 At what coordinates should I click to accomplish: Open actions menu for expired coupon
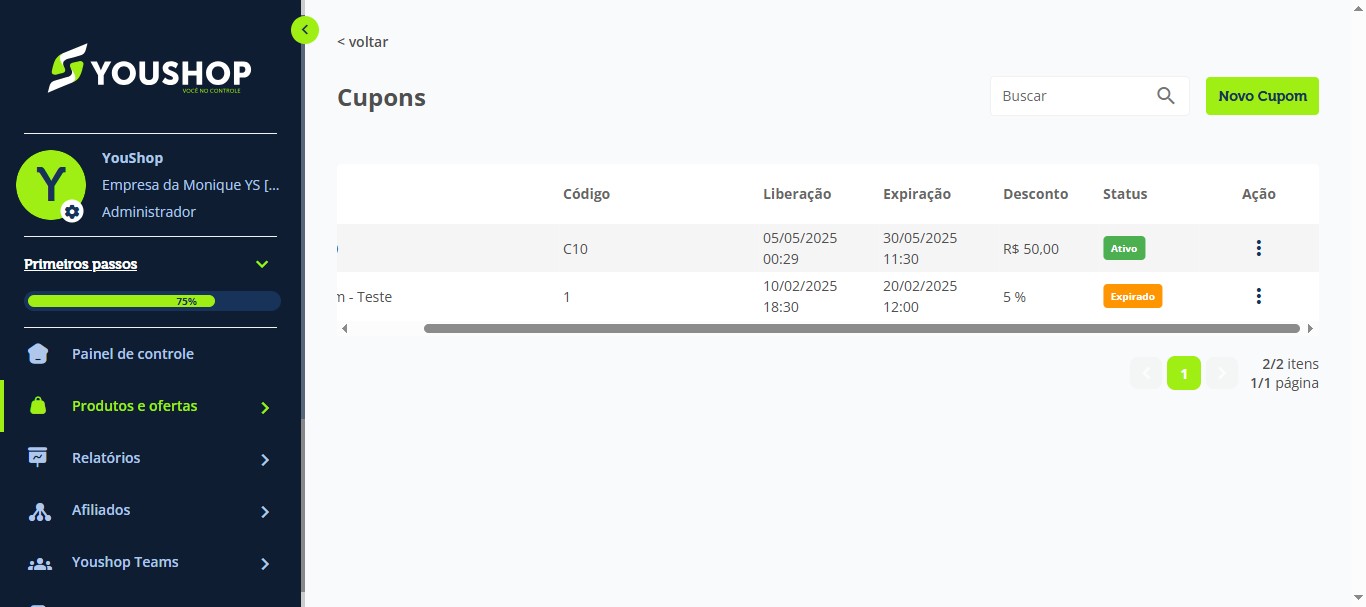pos(1258,296)
